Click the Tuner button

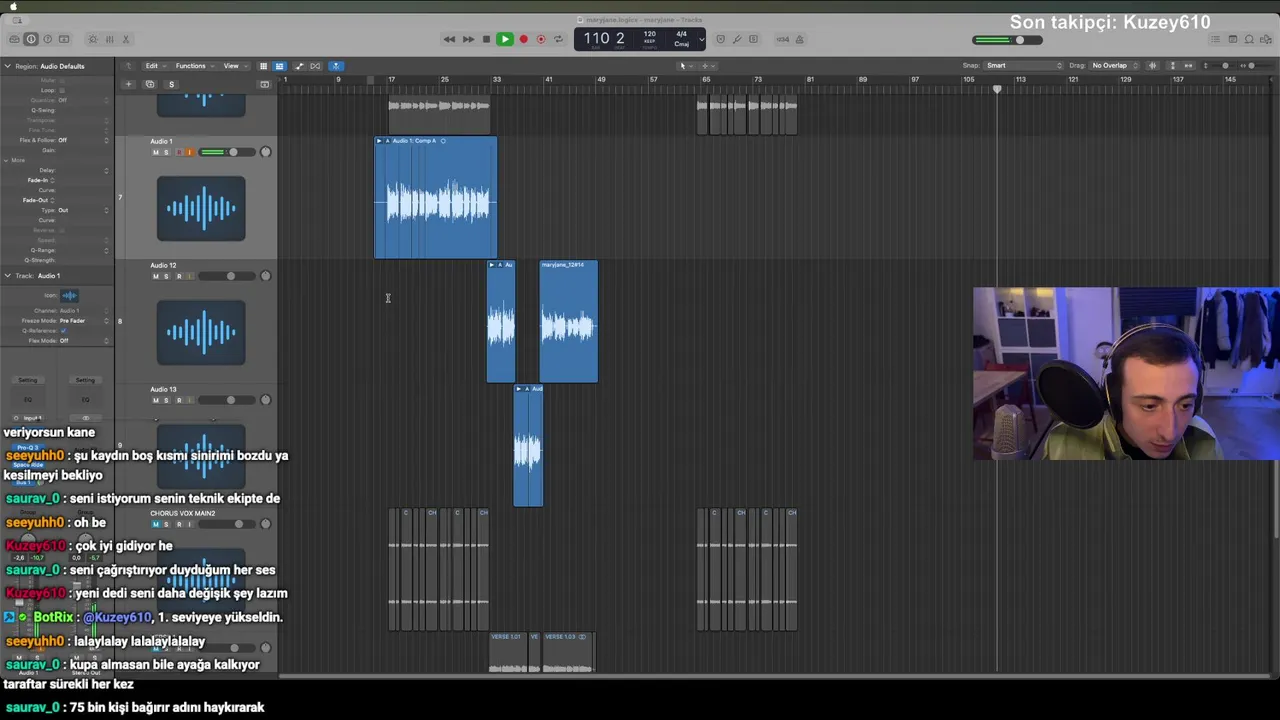[x=737, y=39]
